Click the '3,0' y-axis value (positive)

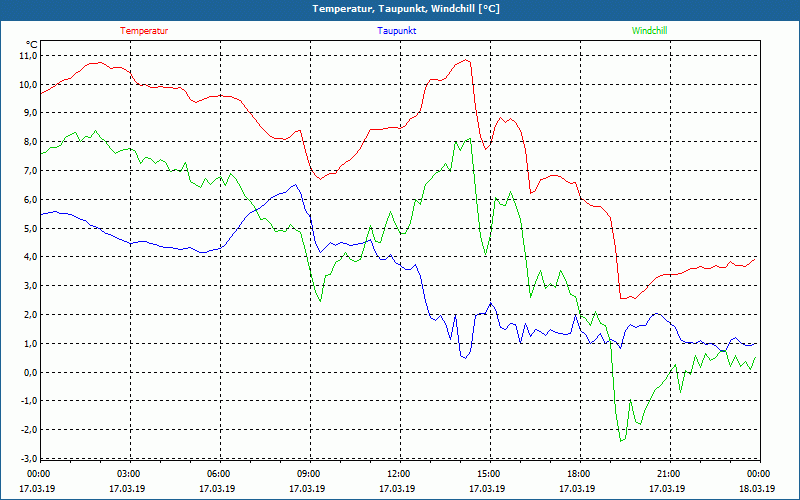31,286
